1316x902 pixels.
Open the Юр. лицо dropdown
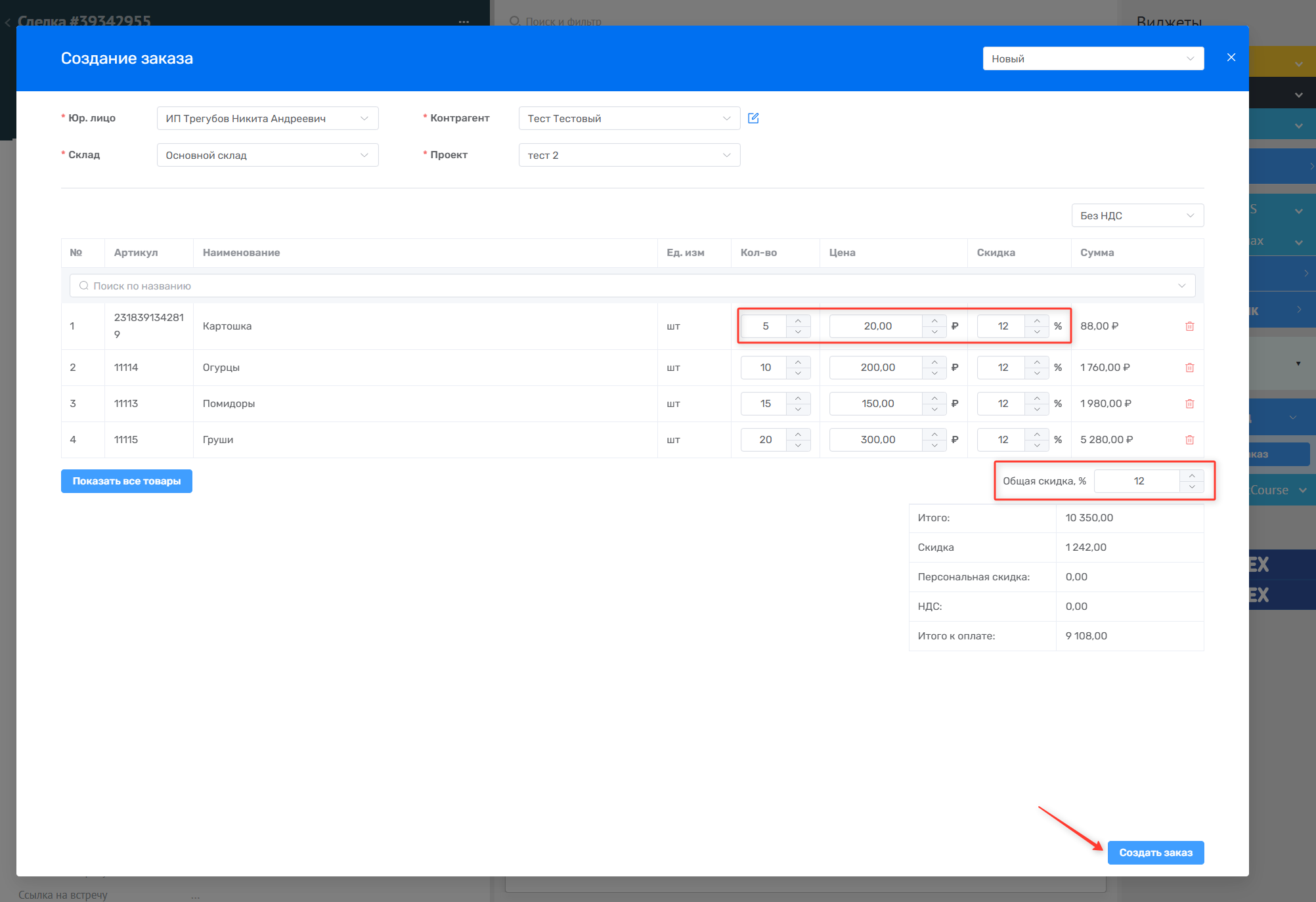tap(267, 118)
